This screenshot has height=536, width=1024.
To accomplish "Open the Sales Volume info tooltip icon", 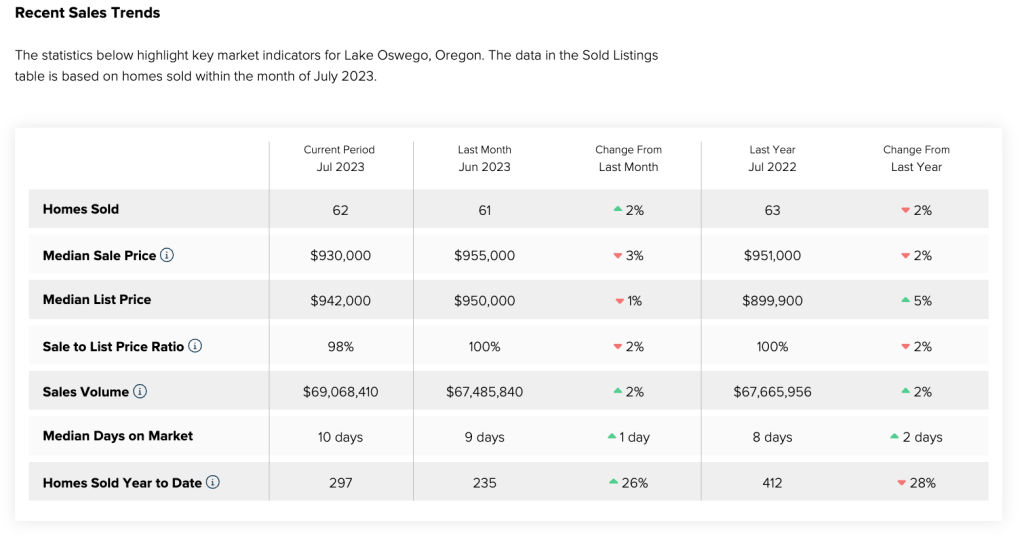I will click(140, 391).
